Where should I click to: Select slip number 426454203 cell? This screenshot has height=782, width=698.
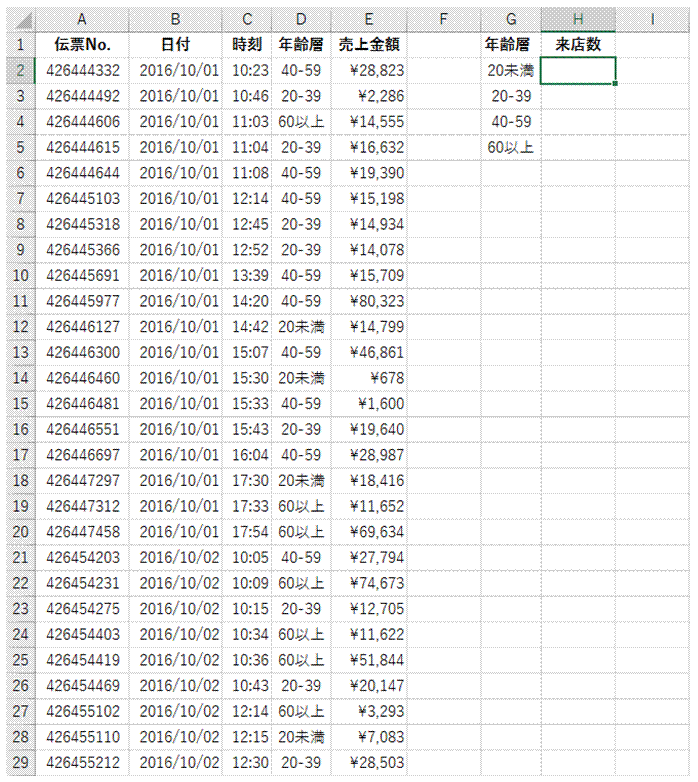tap(82, 558)
